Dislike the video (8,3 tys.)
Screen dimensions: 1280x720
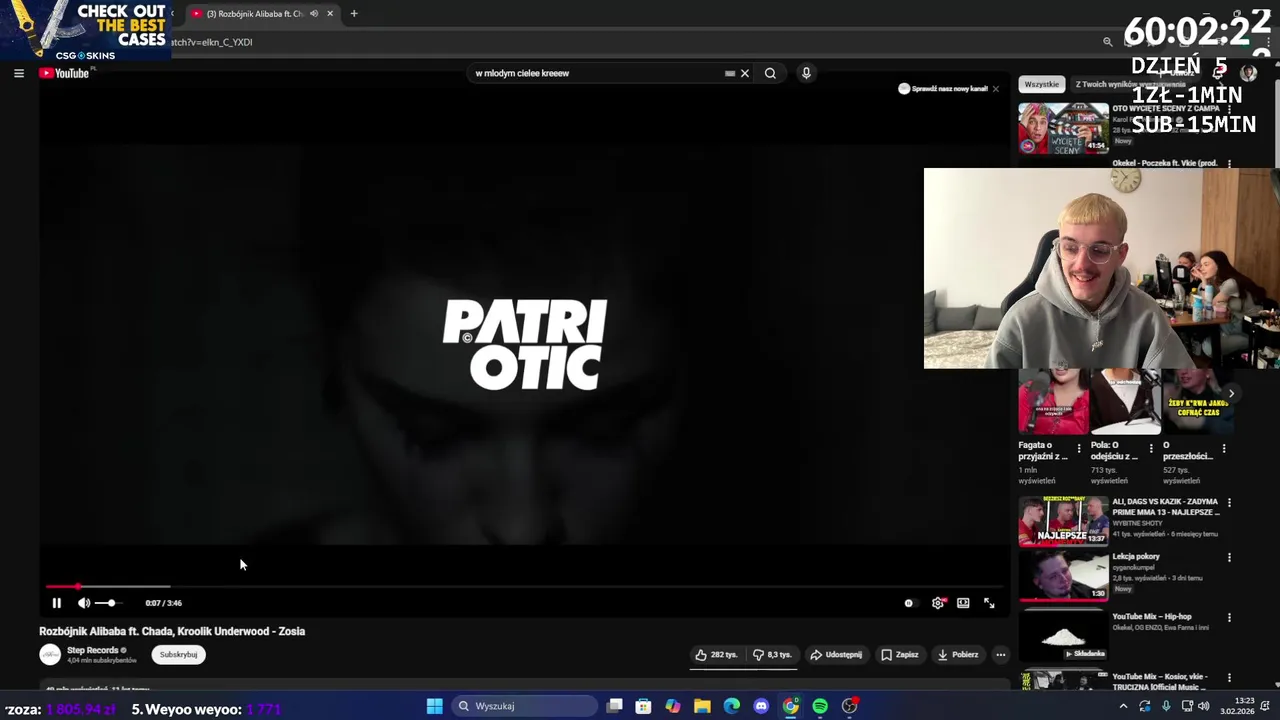[x=772, y=655]
